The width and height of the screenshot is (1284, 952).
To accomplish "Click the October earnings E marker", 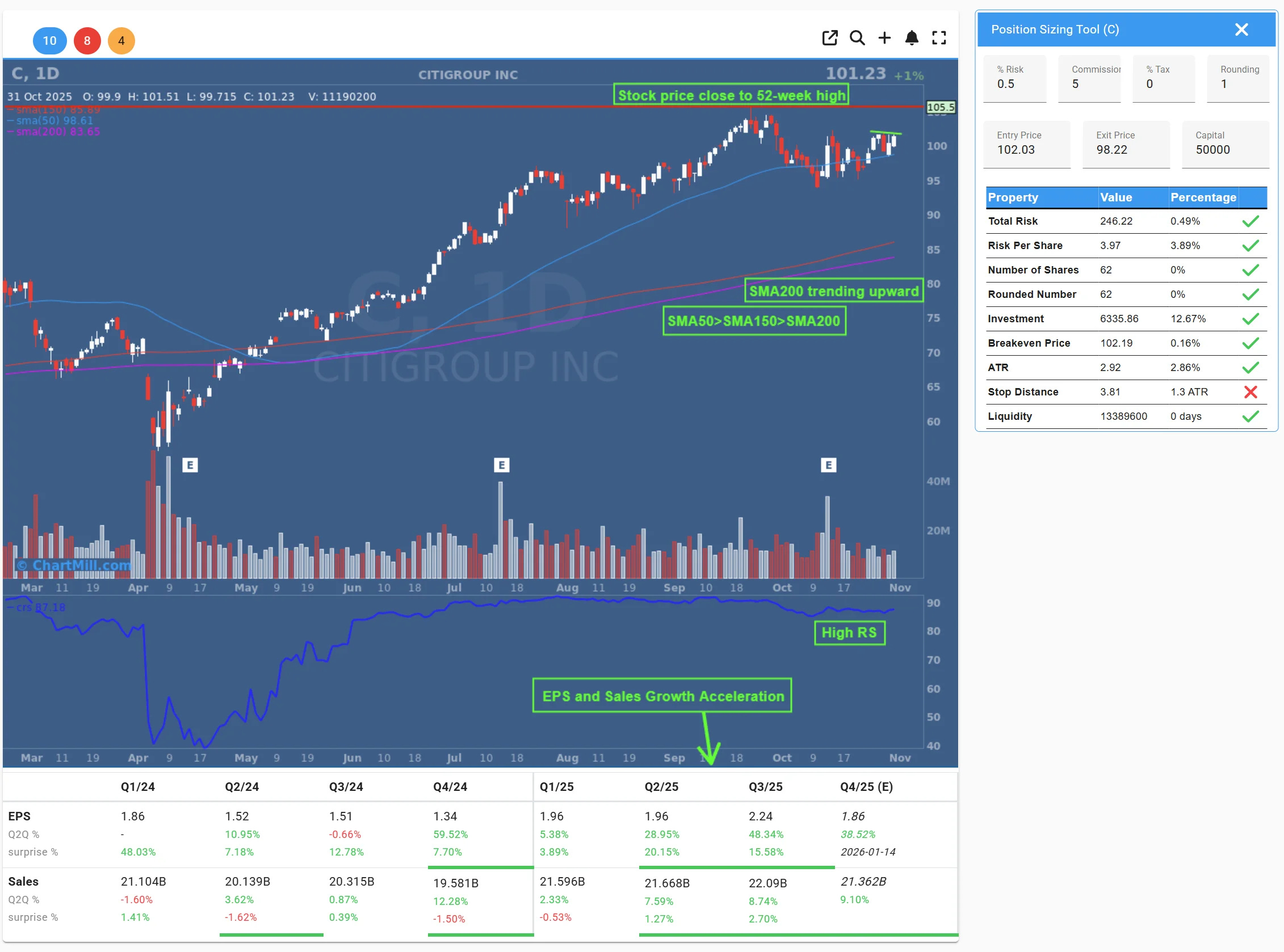I will coord(828,465).
